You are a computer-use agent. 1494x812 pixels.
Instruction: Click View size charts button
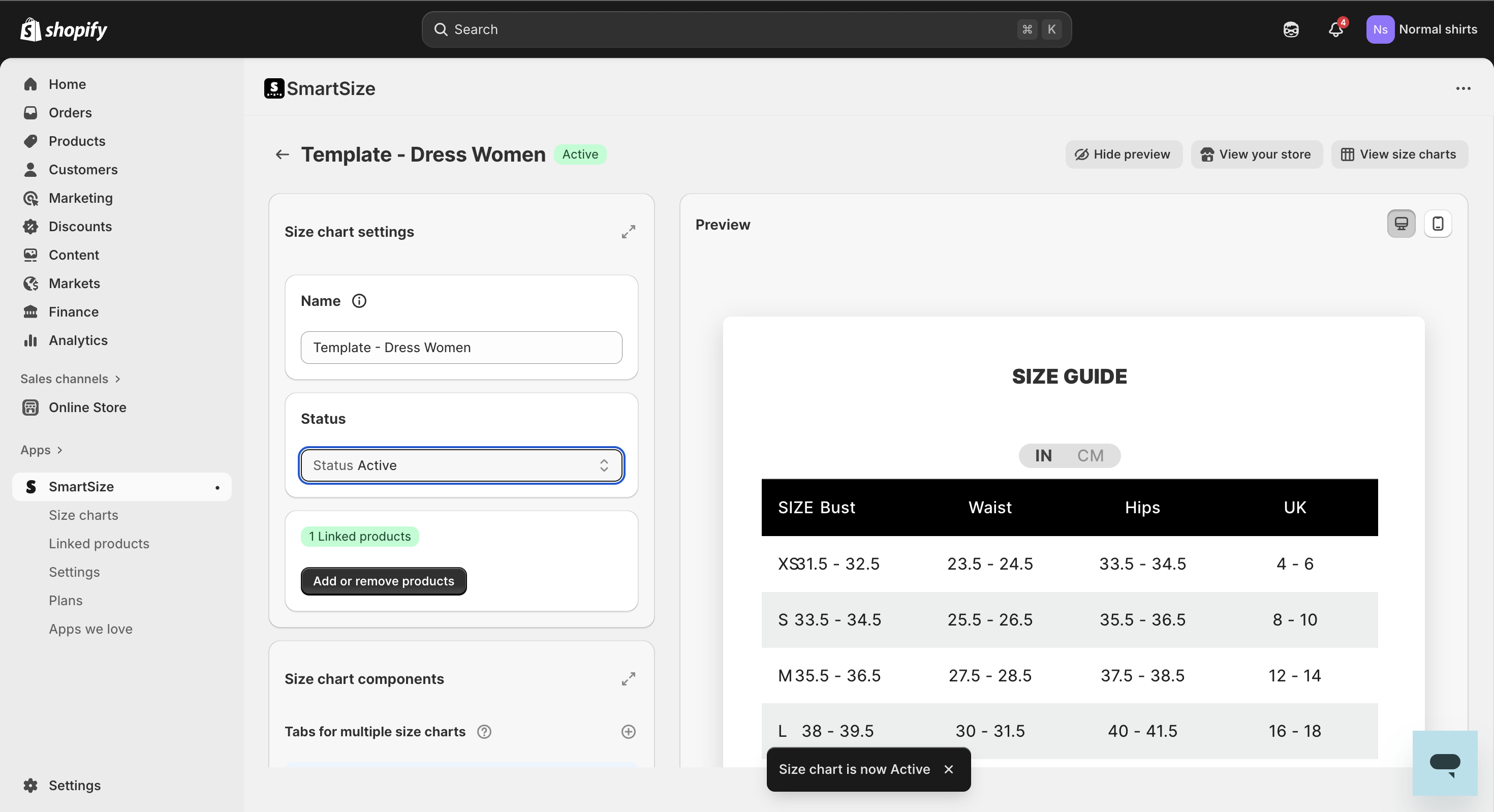click(x=1398, y=154)
